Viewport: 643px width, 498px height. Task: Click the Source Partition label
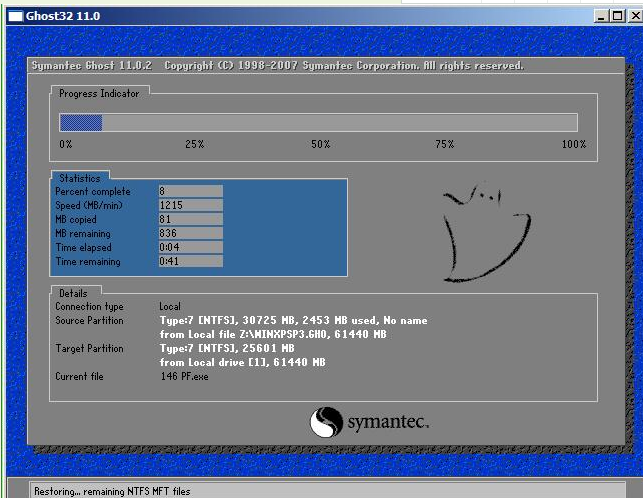pyautogui.click(x=89, y=320)
